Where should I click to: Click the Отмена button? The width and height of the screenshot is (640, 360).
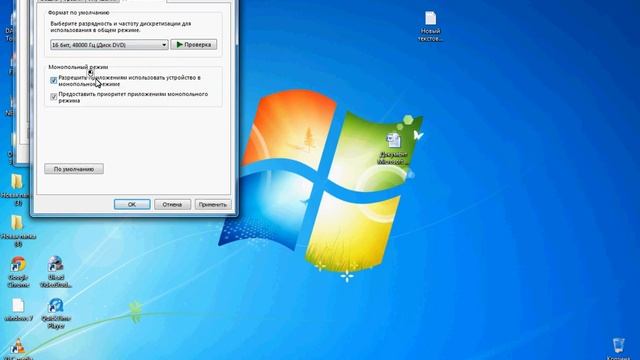point(172,204)
